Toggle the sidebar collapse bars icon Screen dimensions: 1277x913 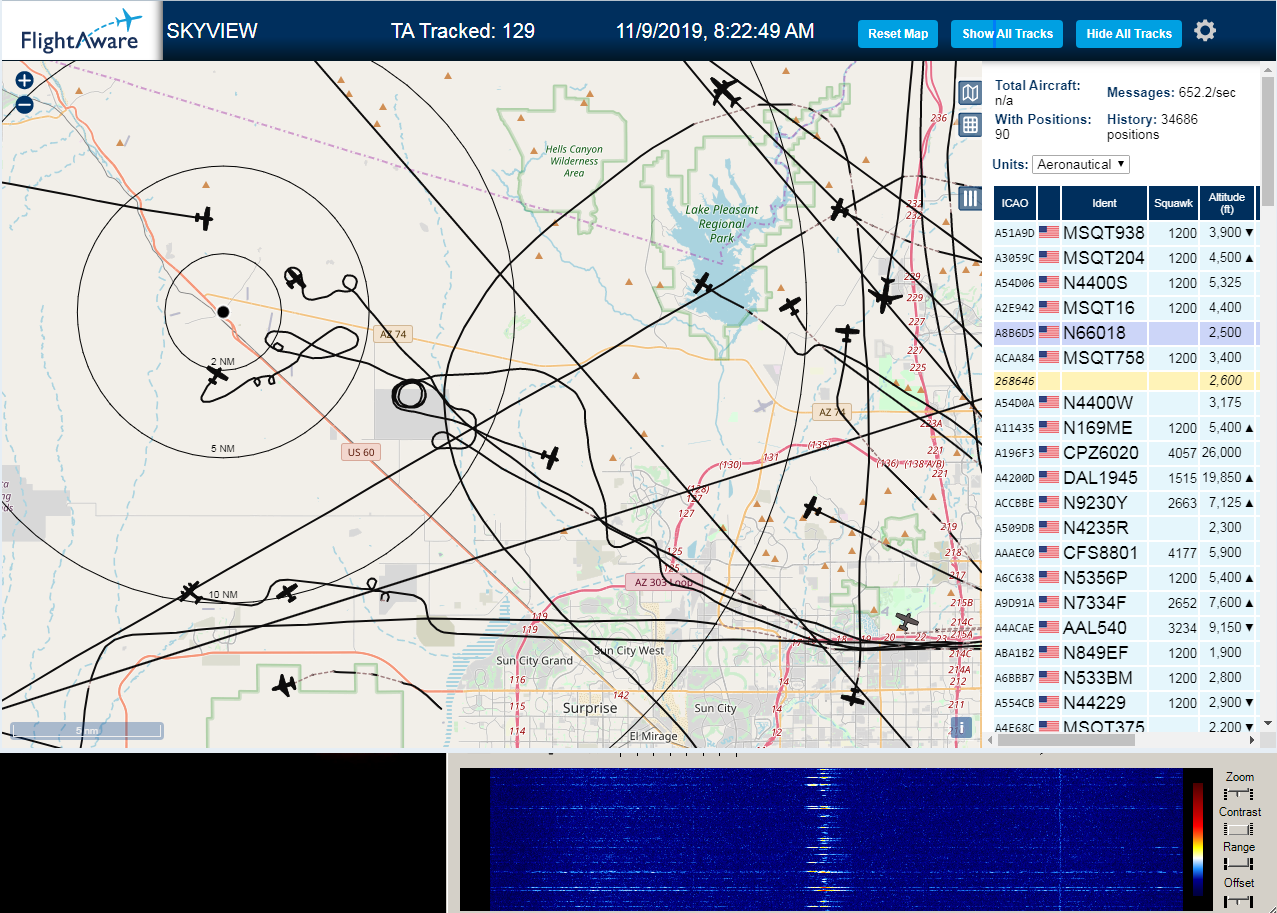click(x=969, y=198)
